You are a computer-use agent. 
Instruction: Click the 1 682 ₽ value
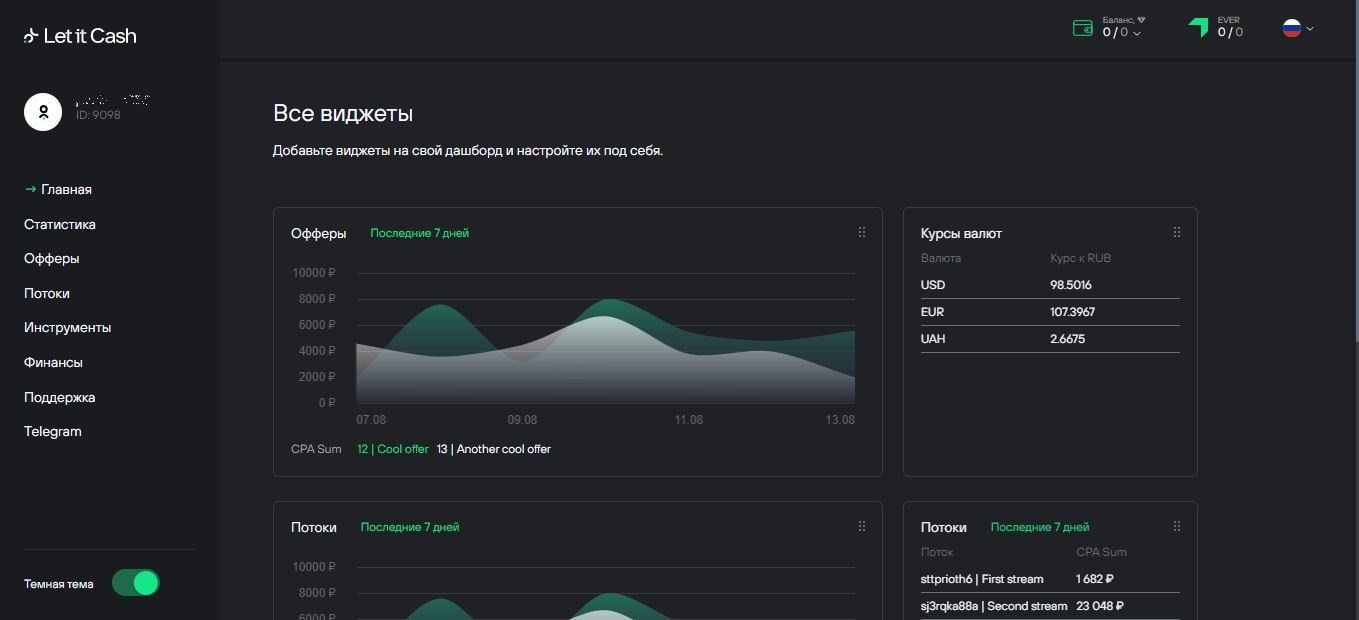pos(1095,579)
